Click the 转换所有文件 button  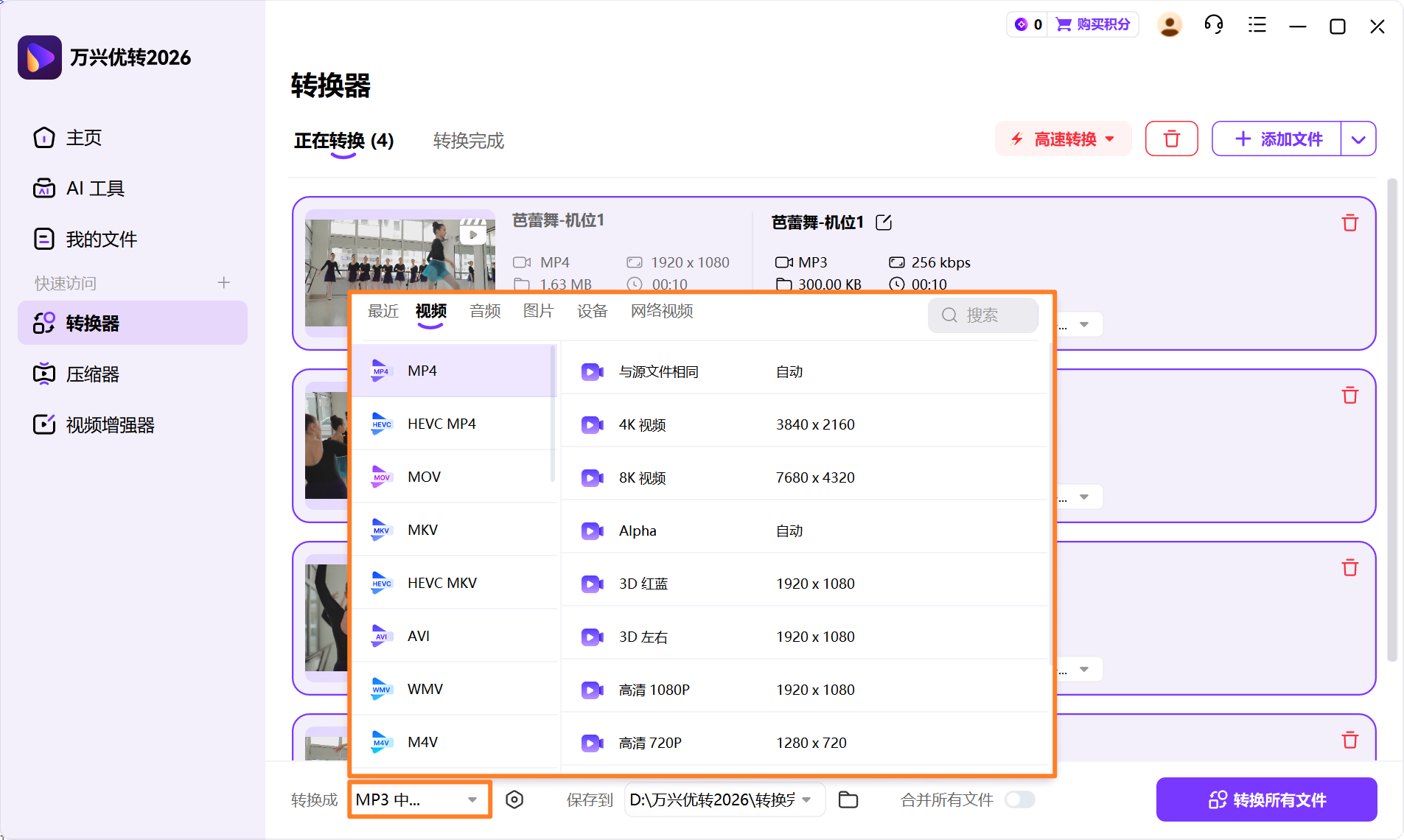[1266, 799]
